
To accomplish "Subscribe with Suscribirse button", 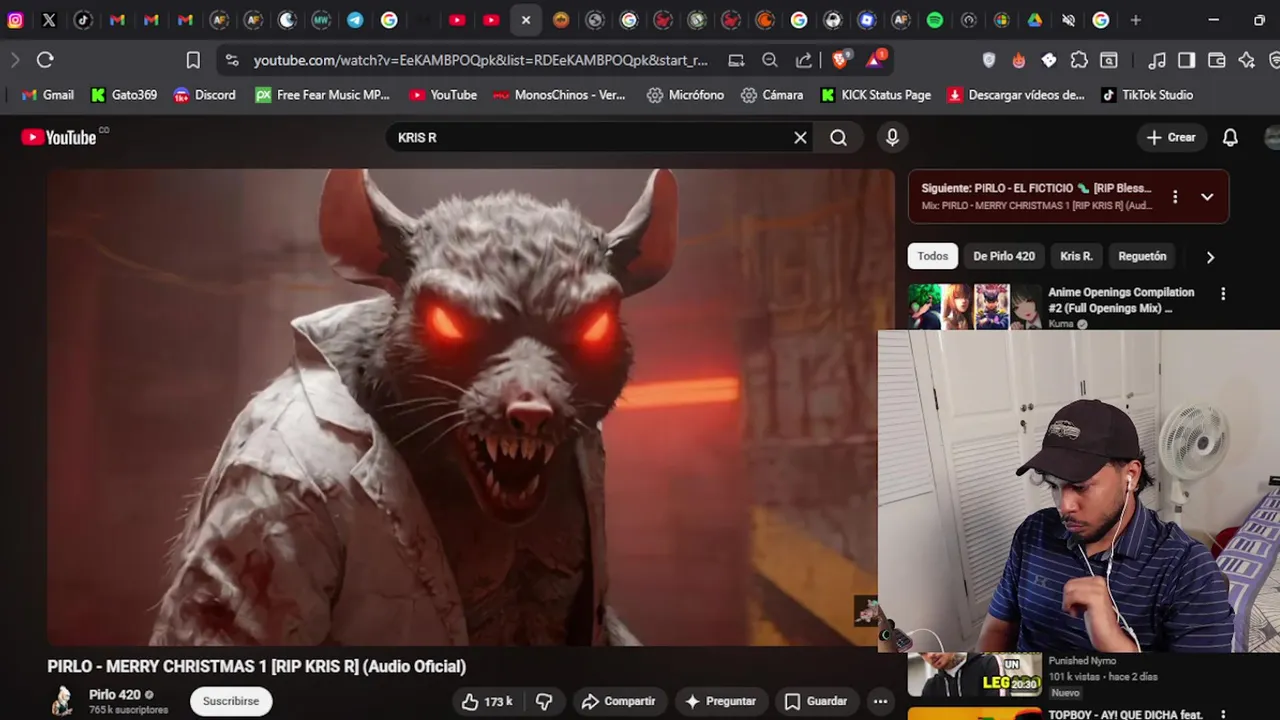I will (x=231, y=701).
